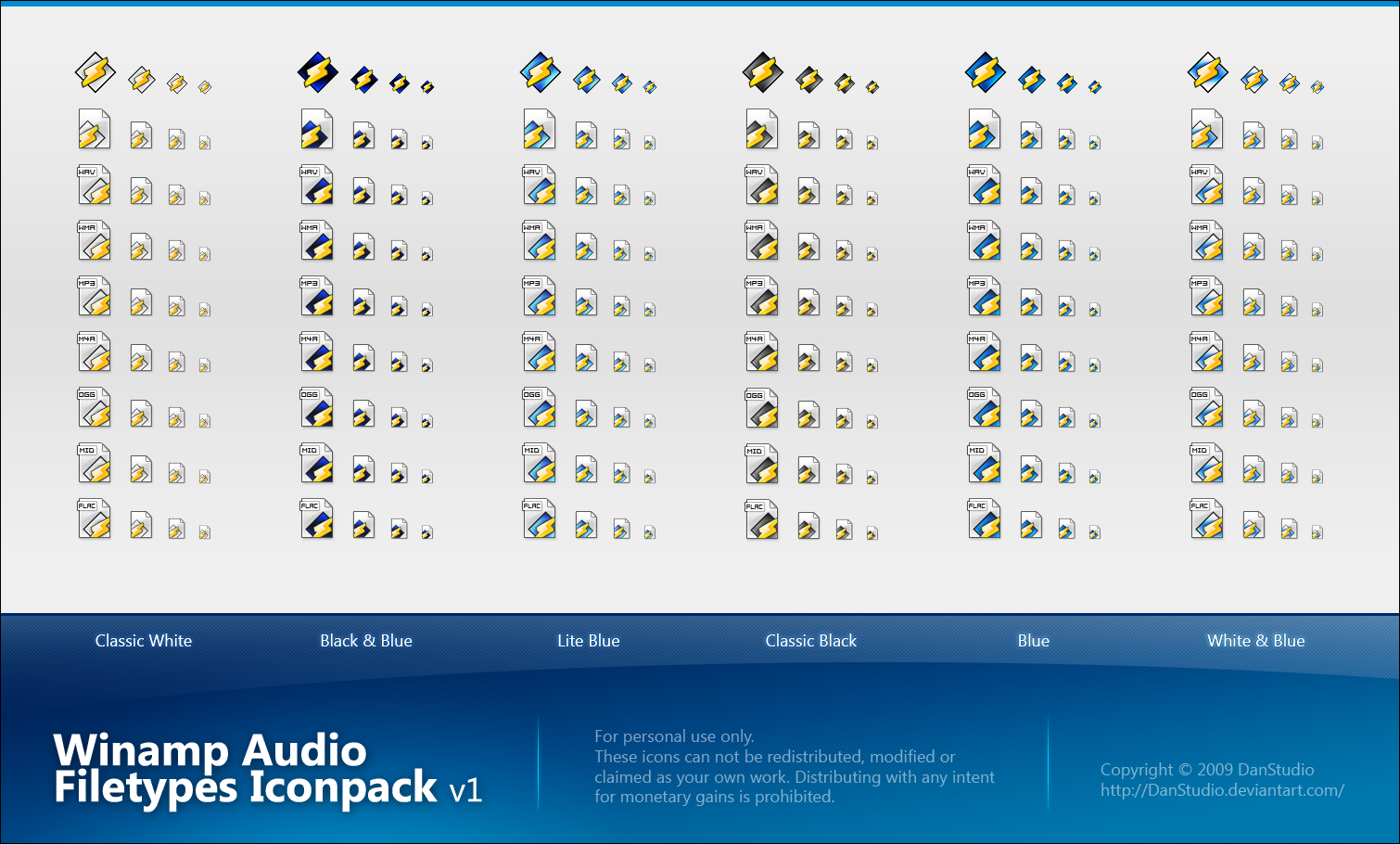Click the large M4A file icon in White & Blue set
1400x844 pixels.
pyautogui.click(x=1207, y=352)
